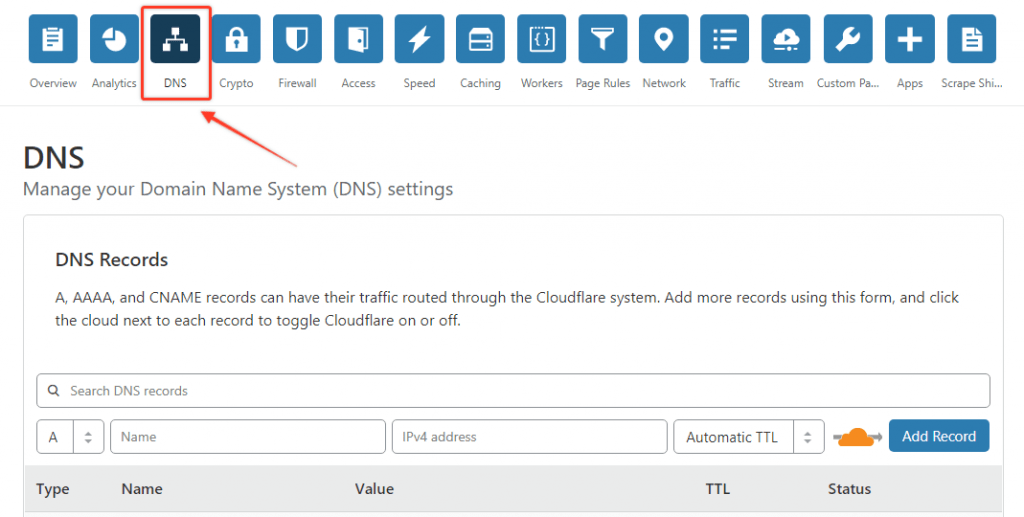Open the Network location pin icon
This screenshot has height=517, width=1024.
tap(664, 39)
